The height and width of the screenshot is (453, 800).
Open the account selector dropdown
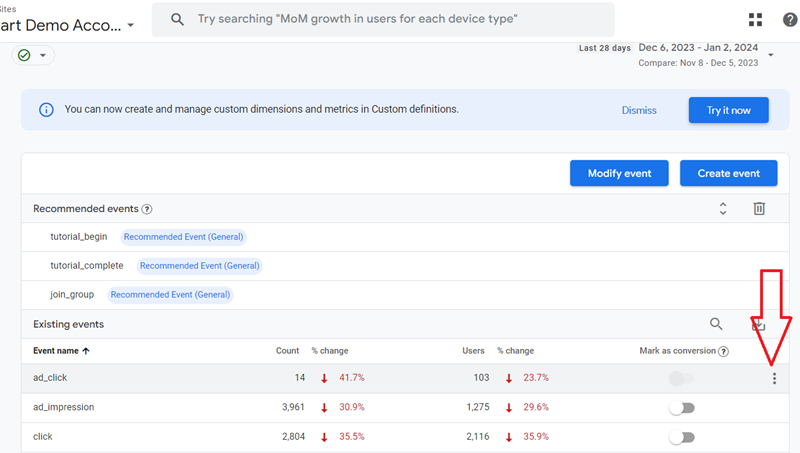pos(131,25)
